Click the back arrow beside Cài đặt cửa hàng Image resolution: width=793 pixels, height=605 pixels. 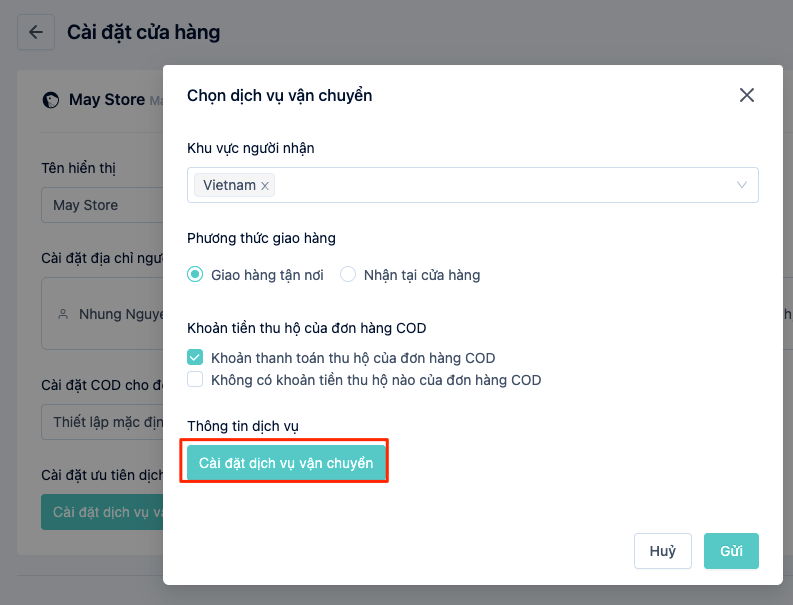coord(36,32)
